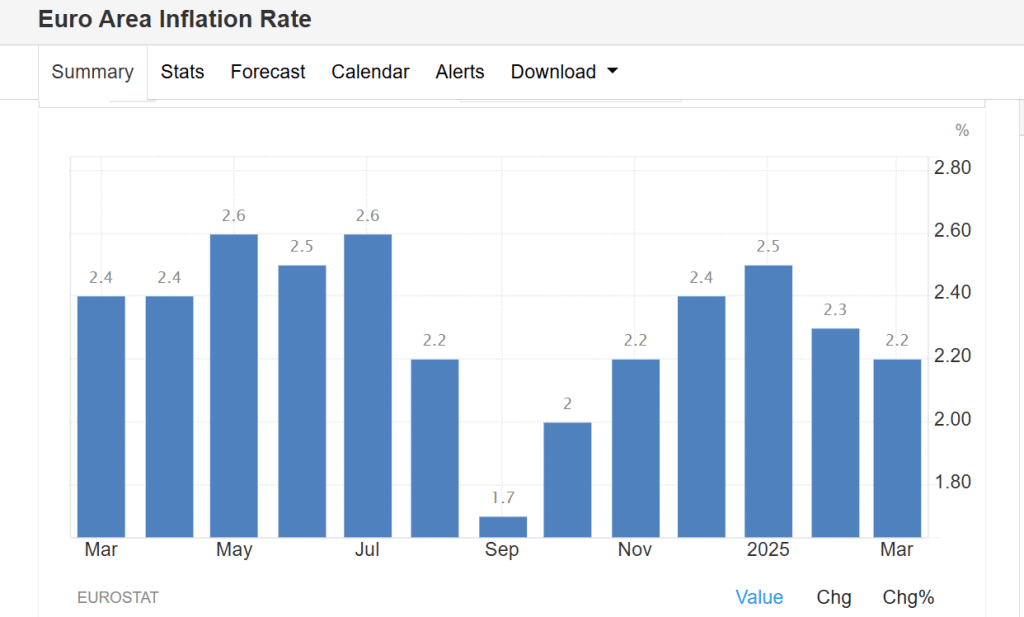Go to the Calendar tab
Image resolution: width=1024 pixels, height=617 pixels.
370,72
